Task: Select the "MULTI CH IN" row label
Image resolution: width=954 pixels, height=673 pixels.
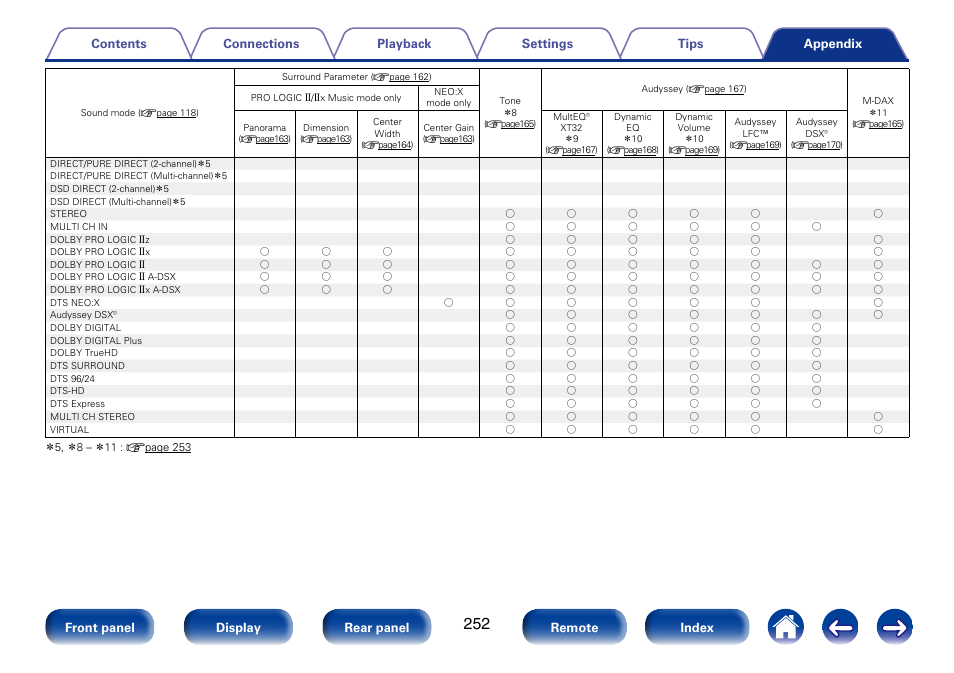Action: [x=78, y=227]
